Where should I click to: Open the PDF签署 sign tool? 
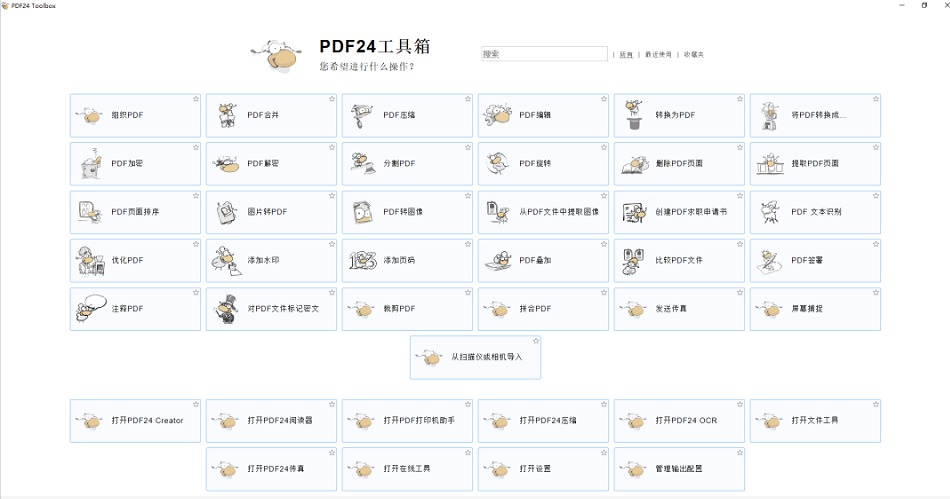(x=815, y=260)
